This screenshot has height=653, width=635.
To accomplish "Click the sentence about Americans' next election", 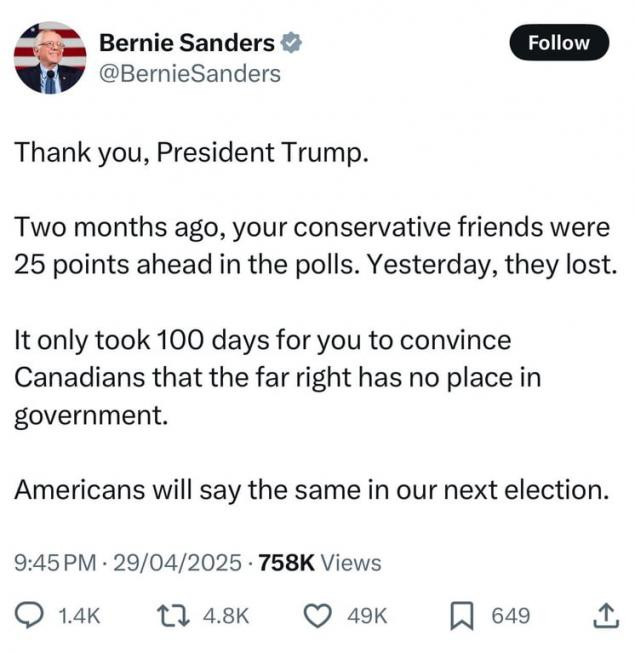I will (x=312, y=490).
